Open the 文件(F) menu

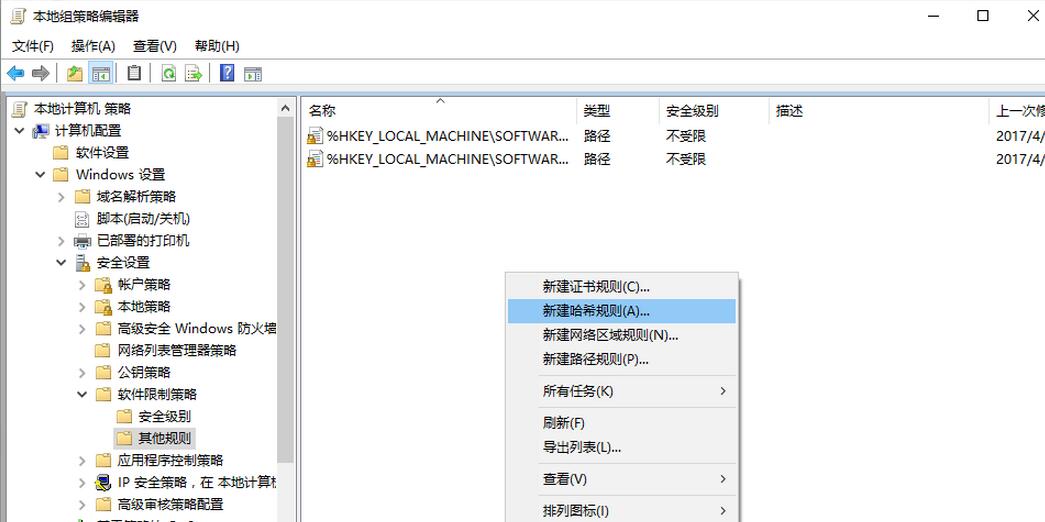(x=33, y=46)
